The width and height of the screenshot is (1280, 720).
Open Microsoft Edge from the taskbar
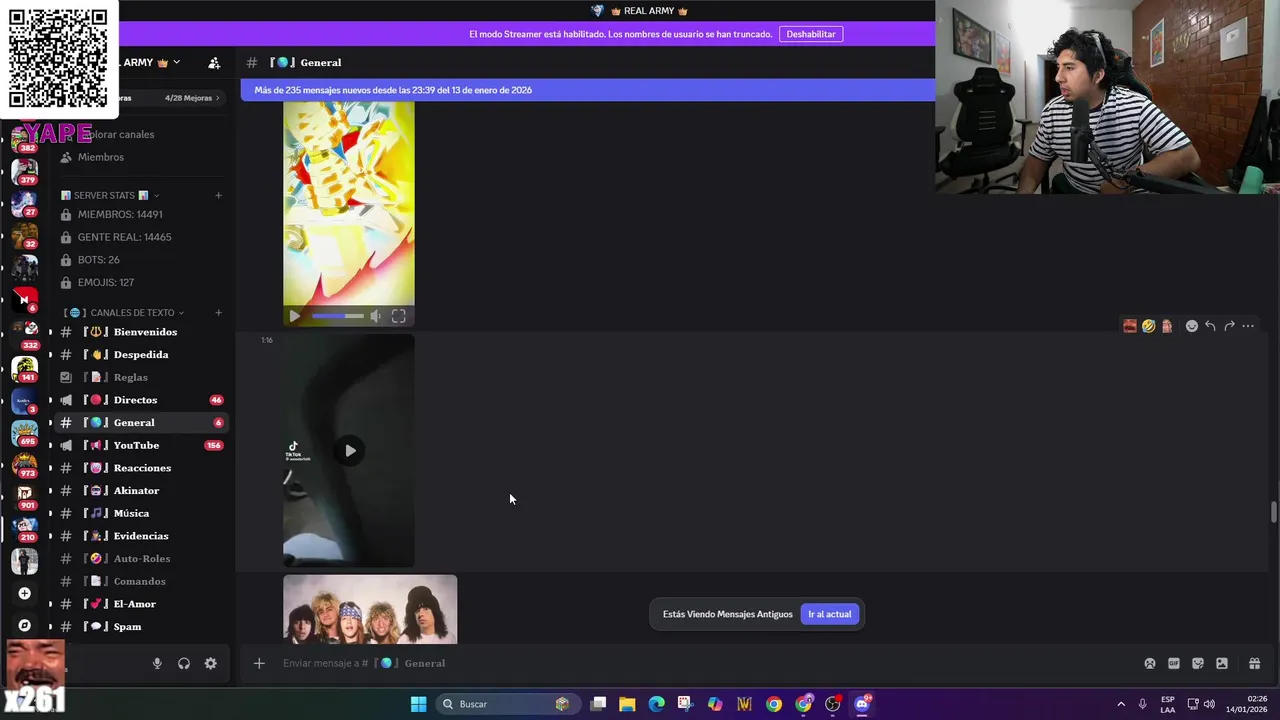656,704
